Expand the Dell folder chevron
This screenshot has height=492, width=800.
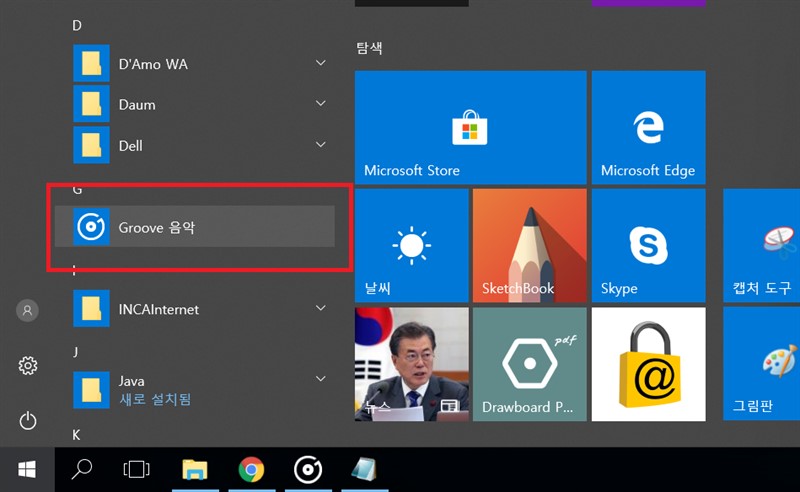click(320, 144)
